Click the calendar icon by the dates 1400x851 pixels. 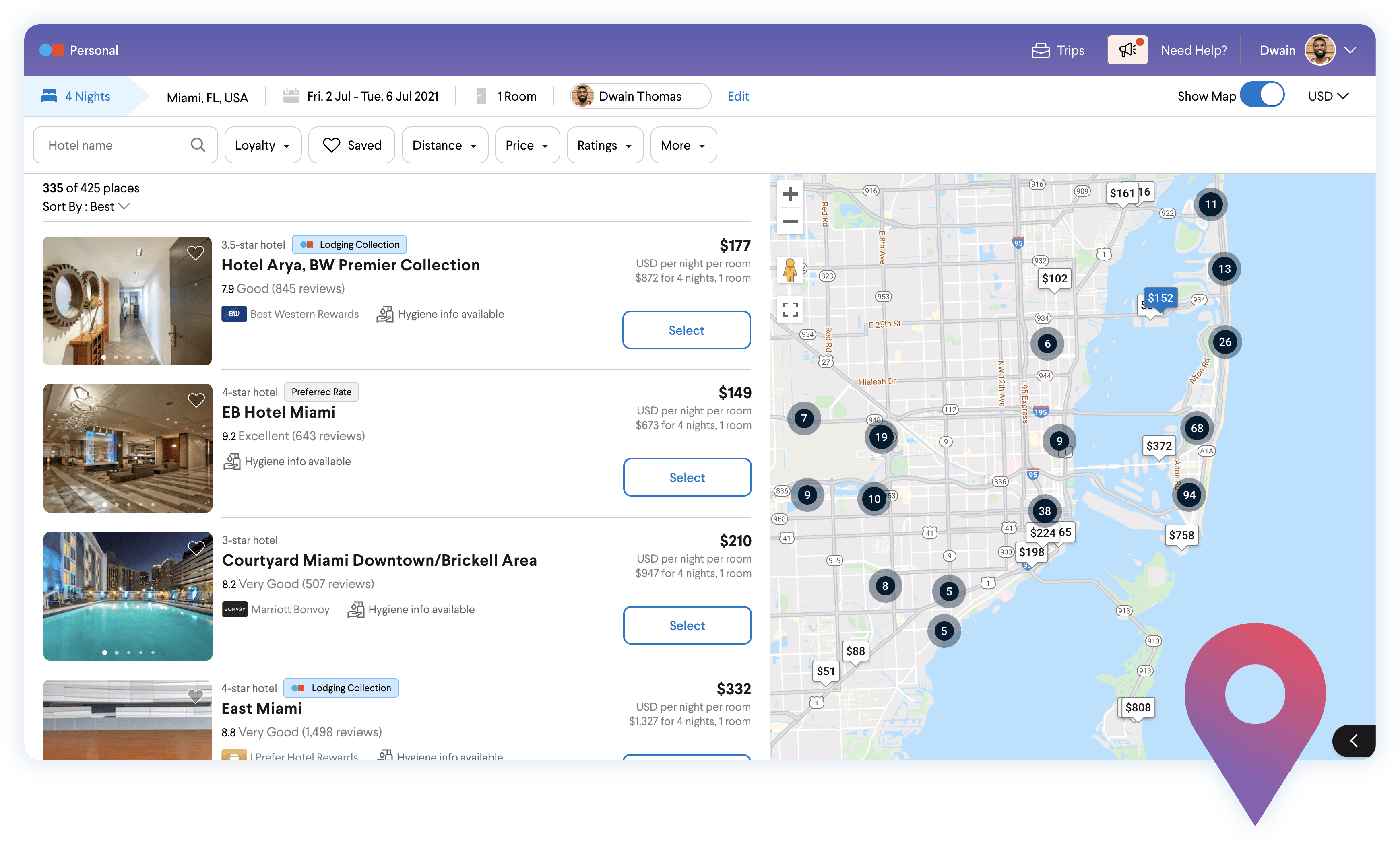(291, 95)
